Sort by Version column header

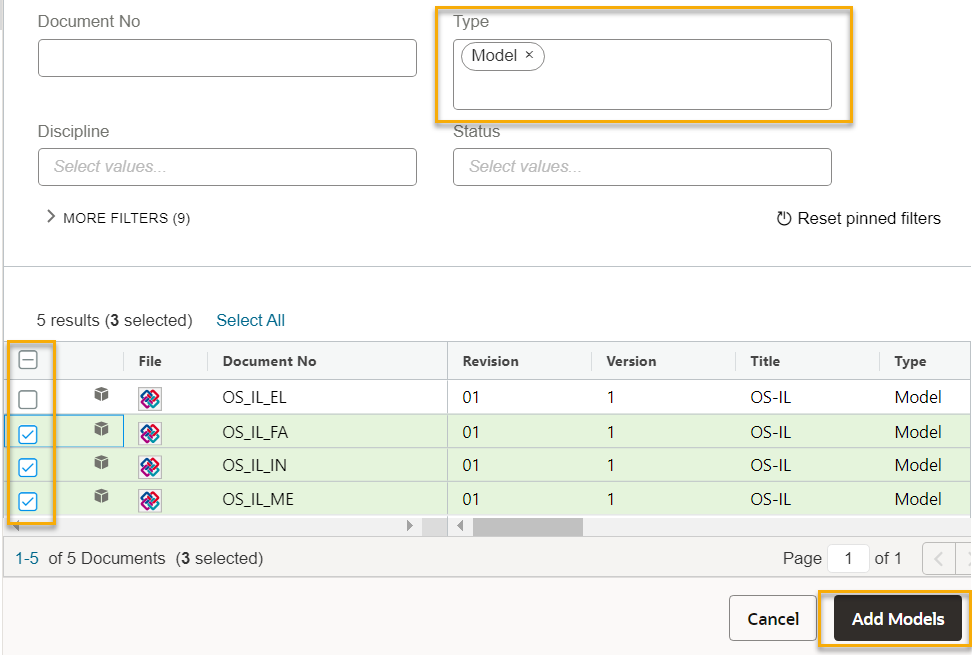point(631,361)
